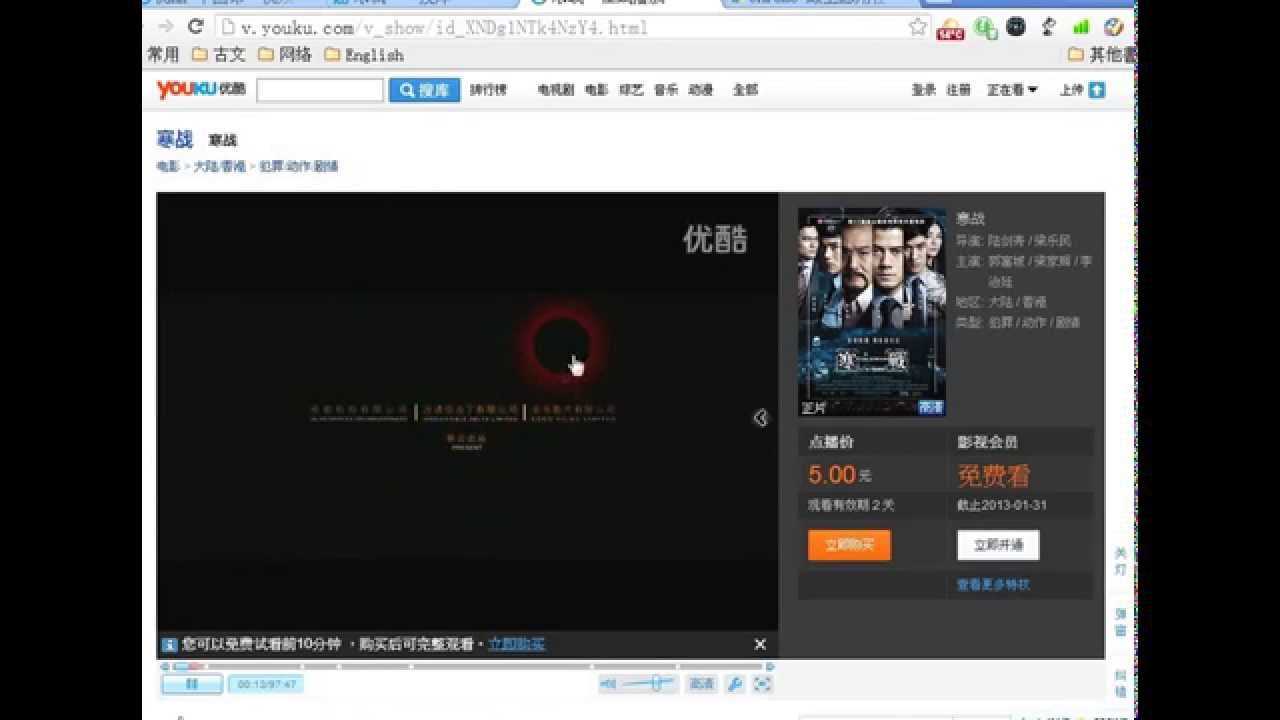Go to the 音乐 category
This screenshot has height=720, width=1280.
(666, 90)
